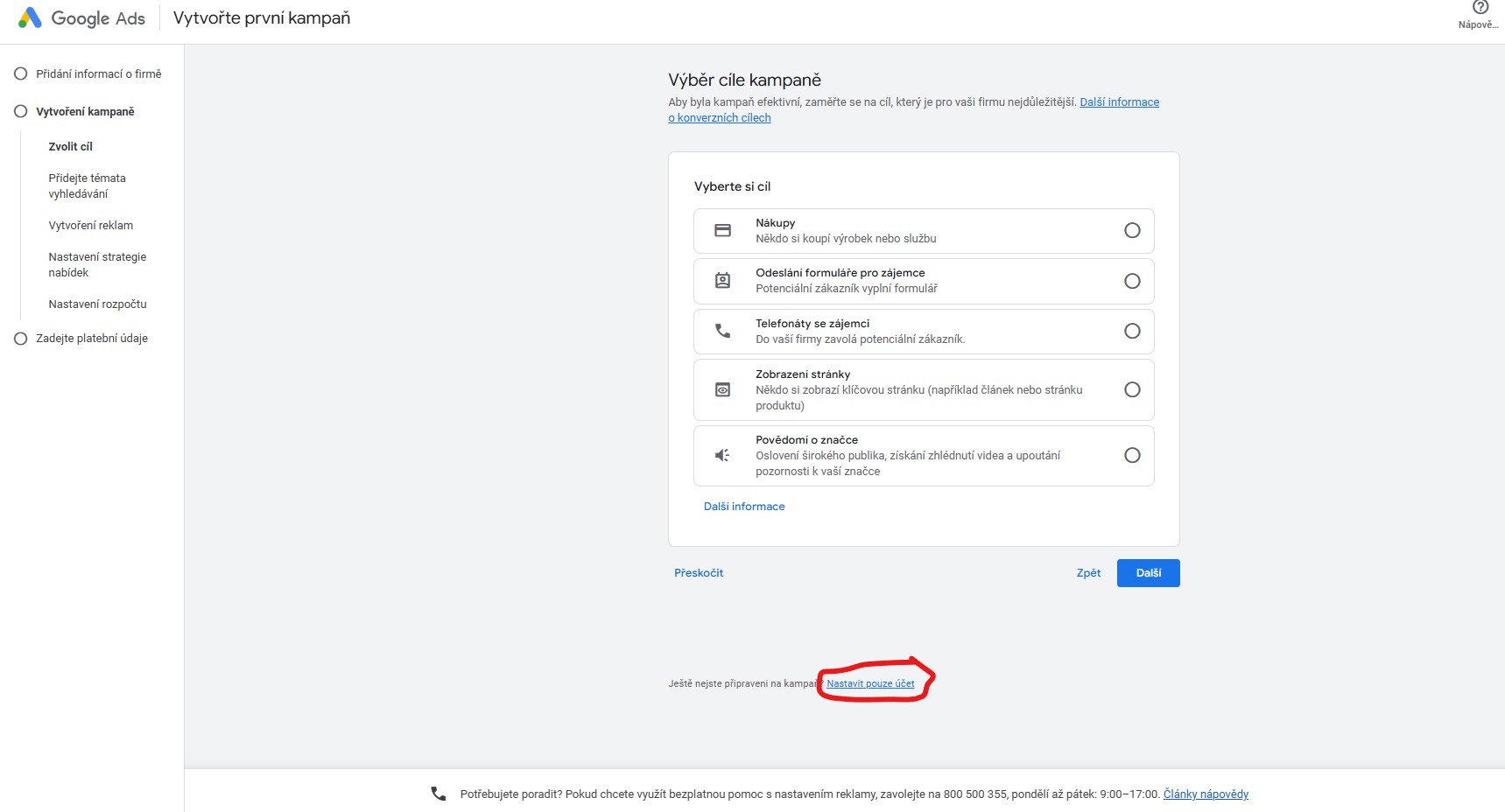
Task: Go to Nastavení rozpočtu in the sidebar
Action: 97,304
